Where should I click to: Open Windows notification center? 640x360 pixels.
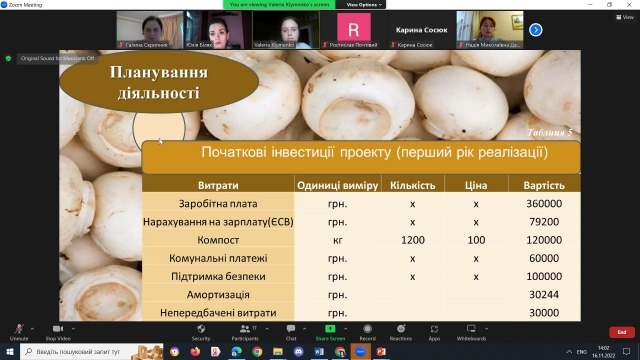pyautogui.click(x=627, y=351)
